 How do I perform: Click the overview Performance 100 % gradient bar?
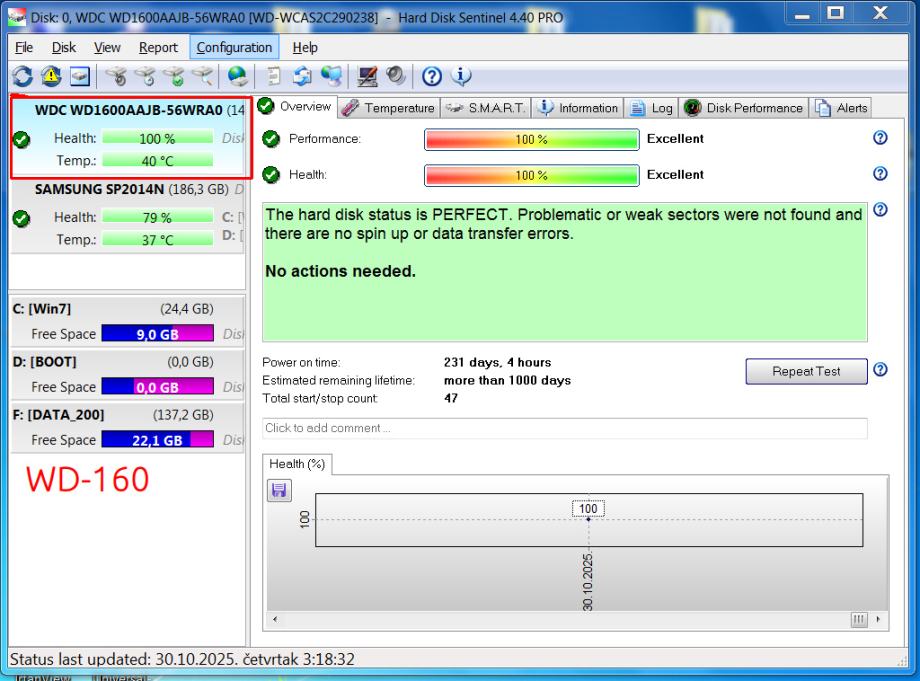pos(532,140)
